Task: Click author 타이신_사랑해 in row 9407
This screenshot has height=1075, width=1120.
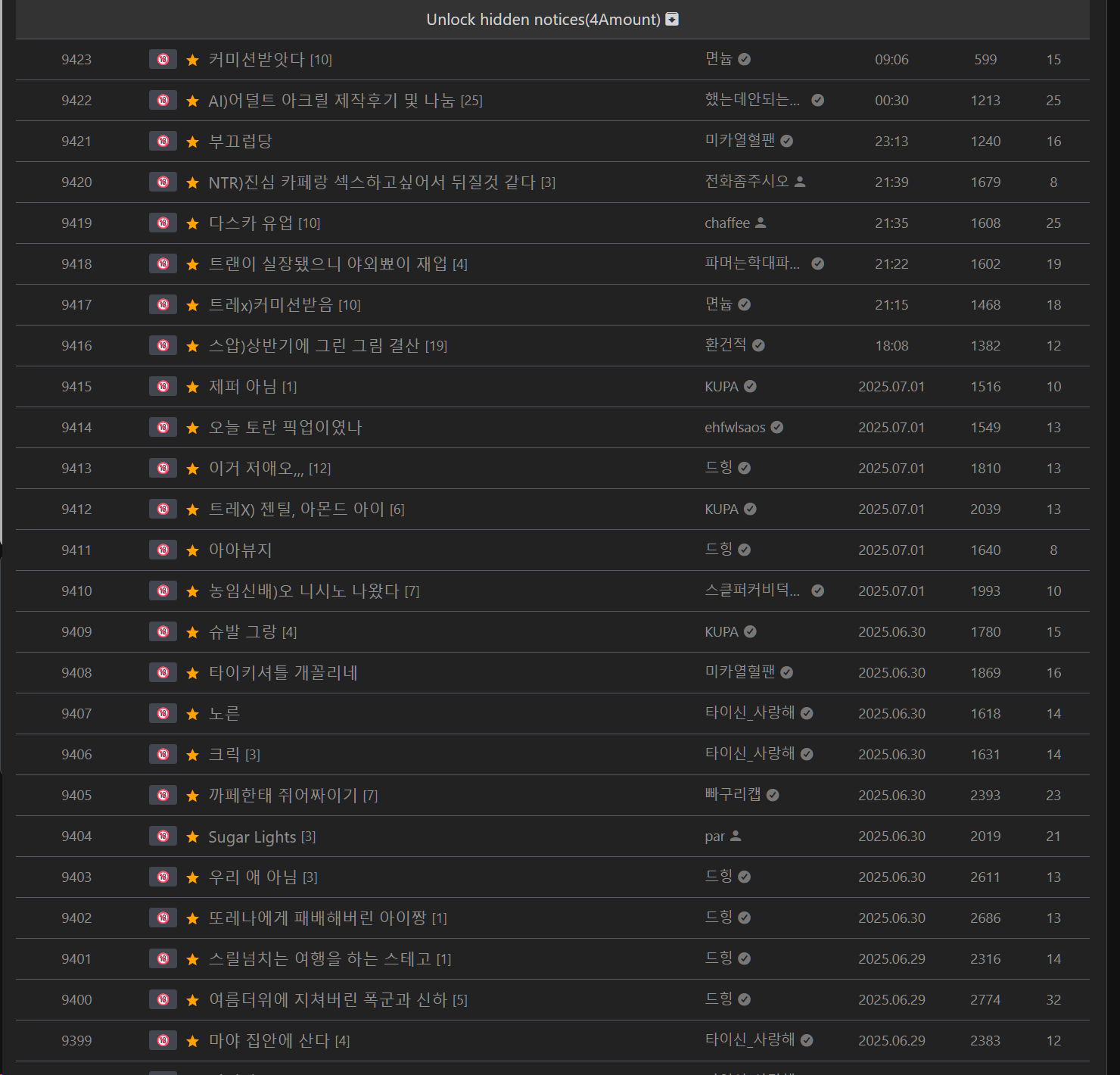Action: 750,713
